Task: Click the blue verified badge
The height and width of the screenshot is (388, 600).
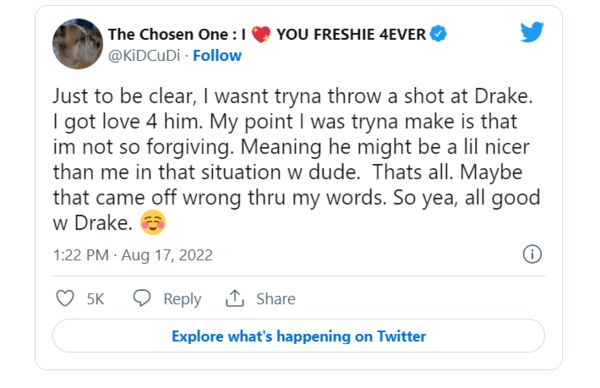Action: pyautogui.click(x=438, y=34)
